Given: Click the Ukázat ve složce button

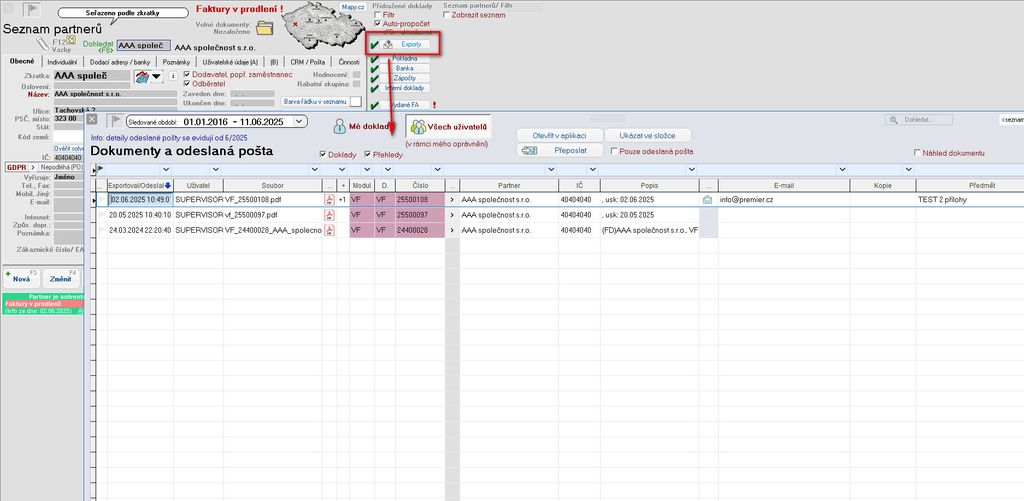Looking at the screenshot, I should click(647, 135).
